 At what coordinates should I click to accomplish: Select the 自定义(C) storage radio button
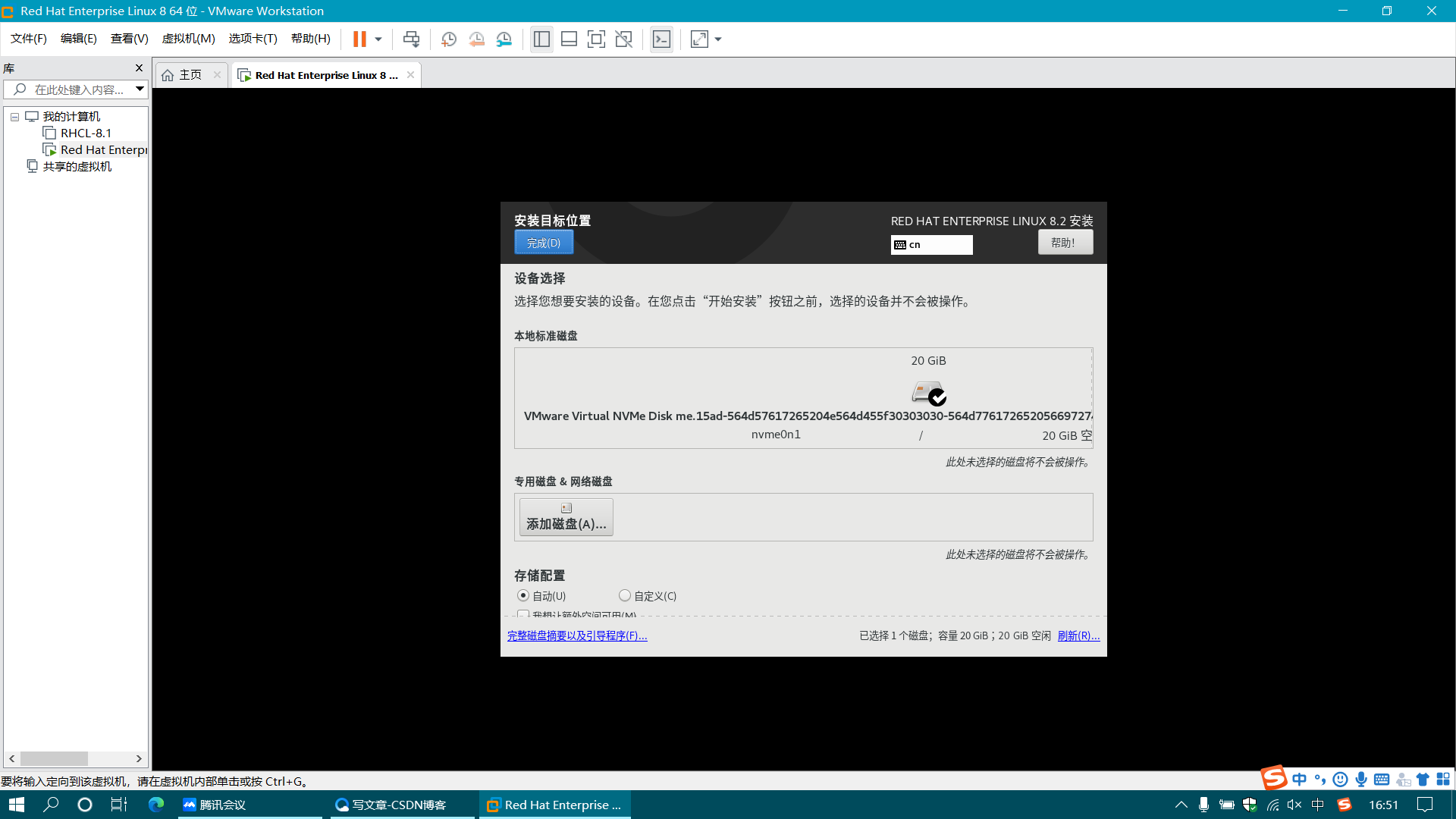(625, 596)
